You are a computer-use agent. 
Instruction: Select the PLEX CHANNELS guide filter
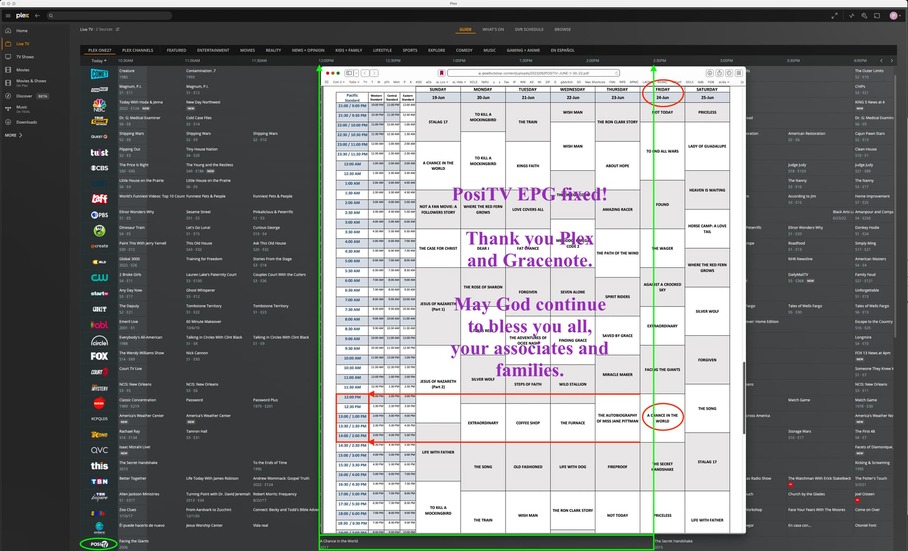(138, 50)
